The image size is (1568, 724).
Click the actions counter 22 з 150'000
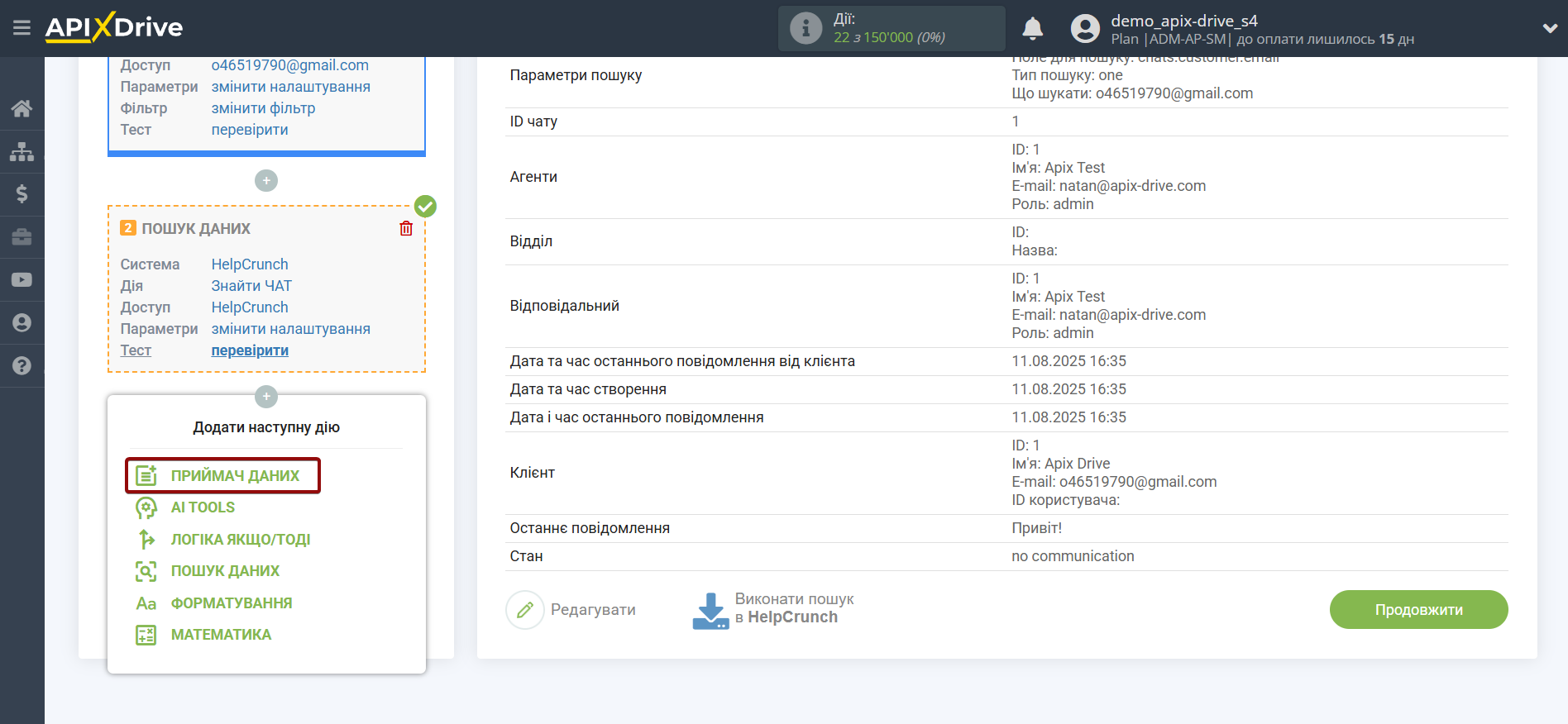tap(889, 37)
